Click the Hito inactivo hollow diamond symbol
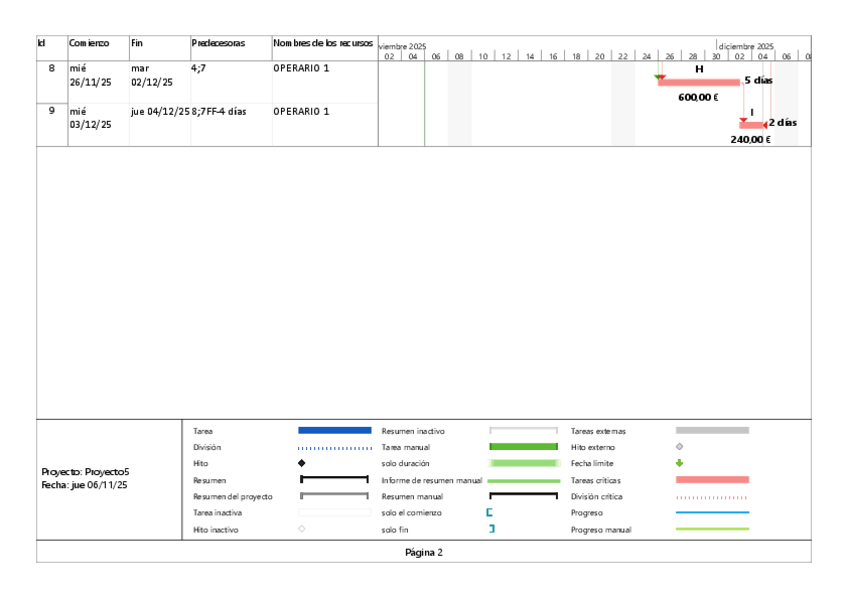 [302, 529]
